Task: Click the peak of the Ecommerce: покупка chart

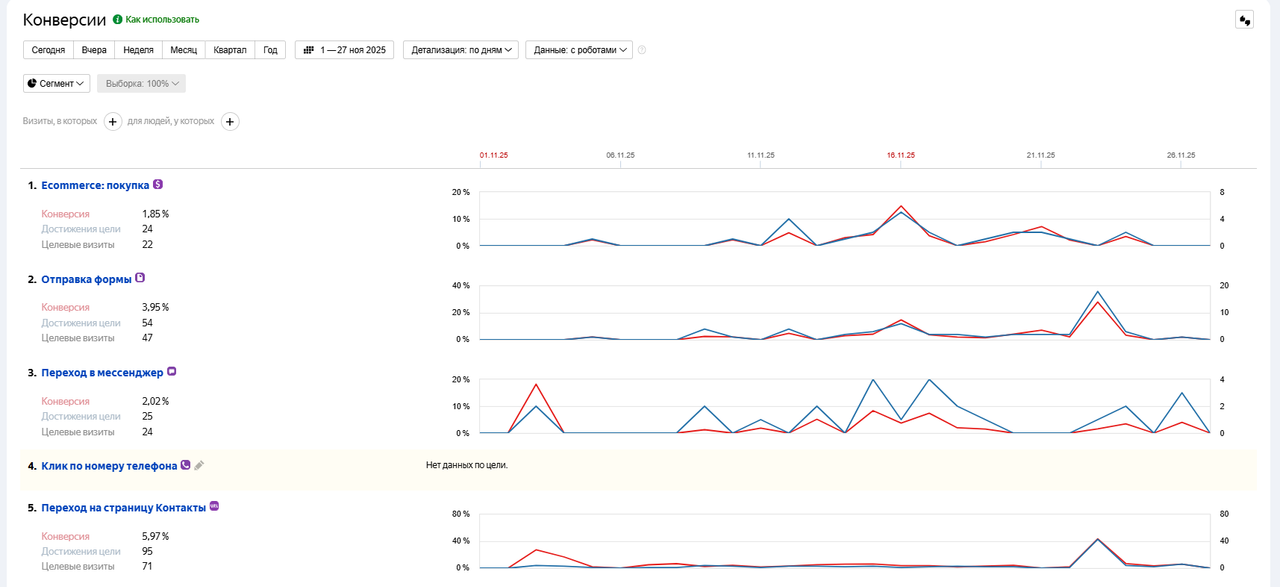Action: click(x=901, y=206)
